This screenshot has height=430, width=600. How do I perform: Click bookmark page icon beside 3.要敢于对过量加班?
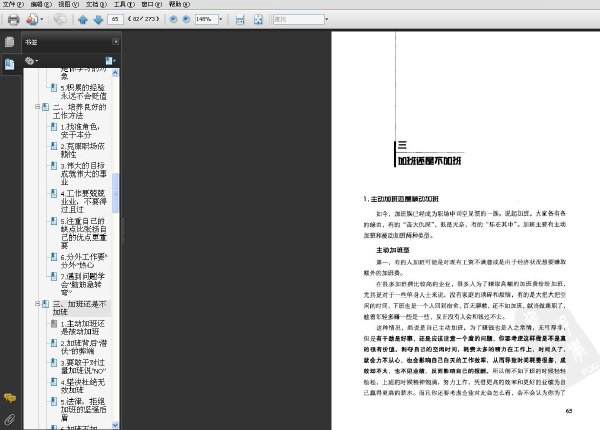pos(54,362)
